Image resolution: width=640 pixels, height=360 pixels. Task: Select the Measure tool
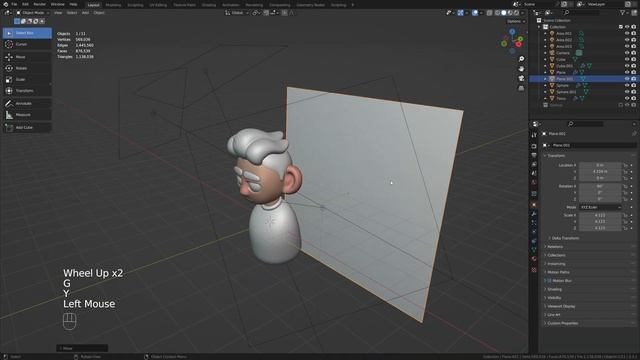tap(27, 115)
